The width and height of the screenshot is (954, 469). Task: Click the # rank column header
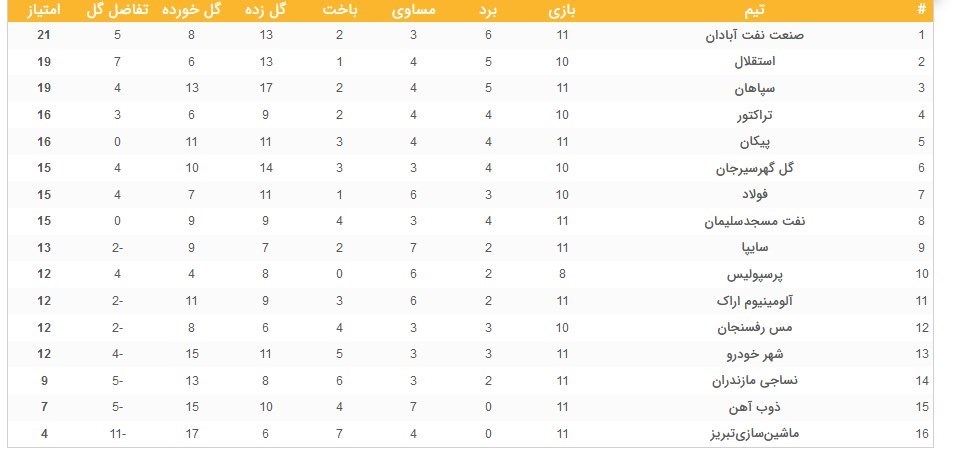[x=921, y=11]
